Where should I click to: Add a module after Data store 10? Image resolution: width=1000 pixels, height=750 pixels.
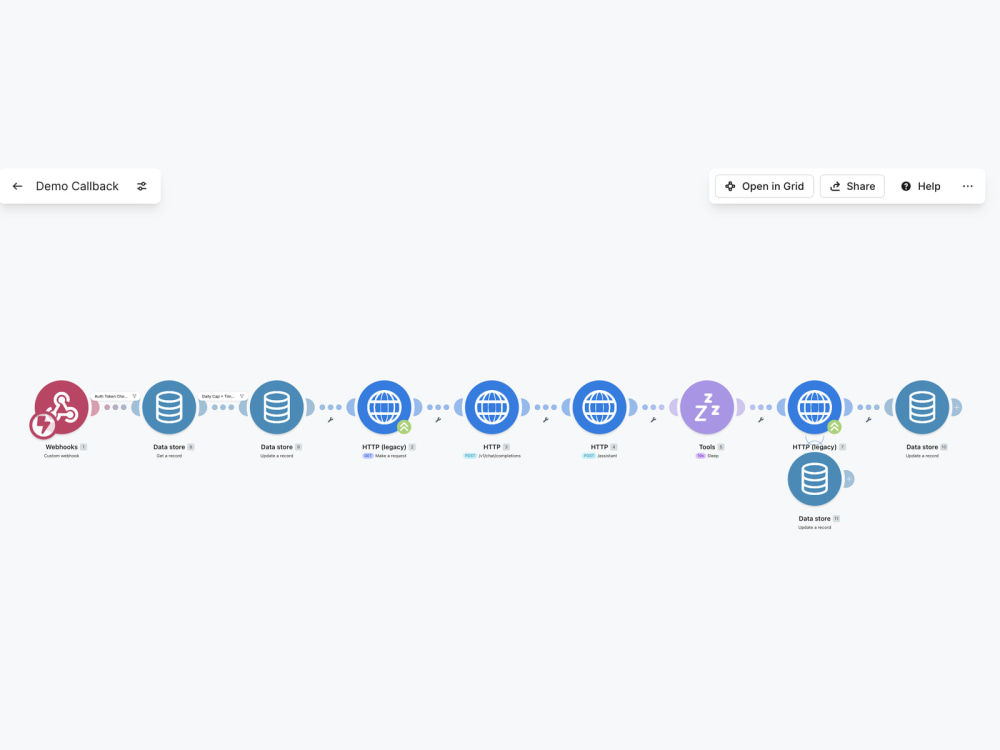pos(956,407)
